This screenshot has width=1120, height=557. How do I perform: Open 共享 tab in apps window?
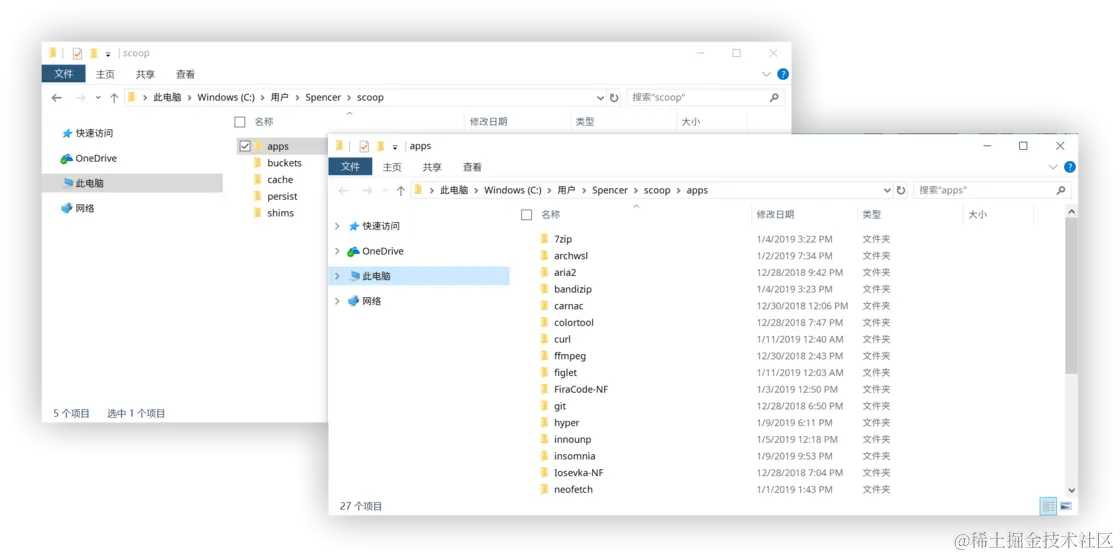[432, 167]
